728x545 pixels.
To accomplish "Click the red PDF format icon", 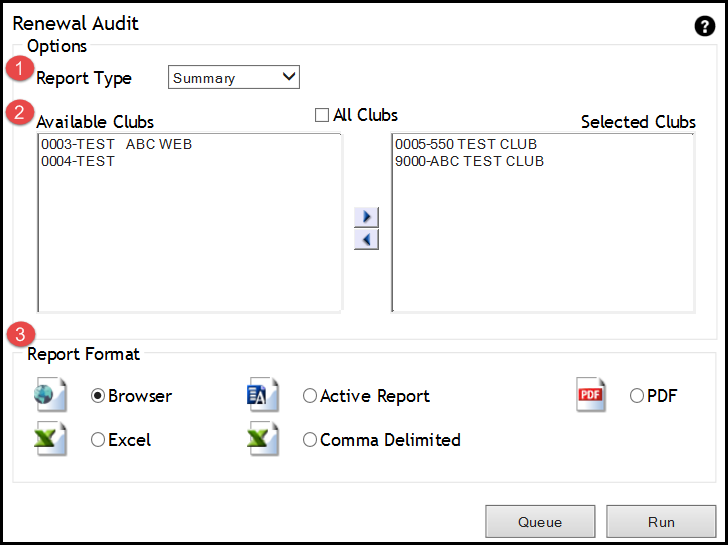I will pyautogui.click(x=591, y=396).
